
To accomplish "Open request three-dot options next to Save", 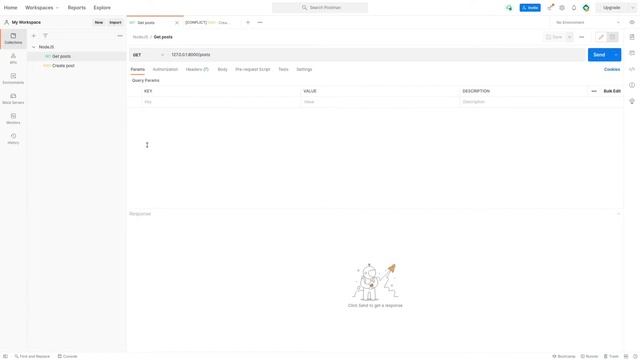I will coord(582,37).
